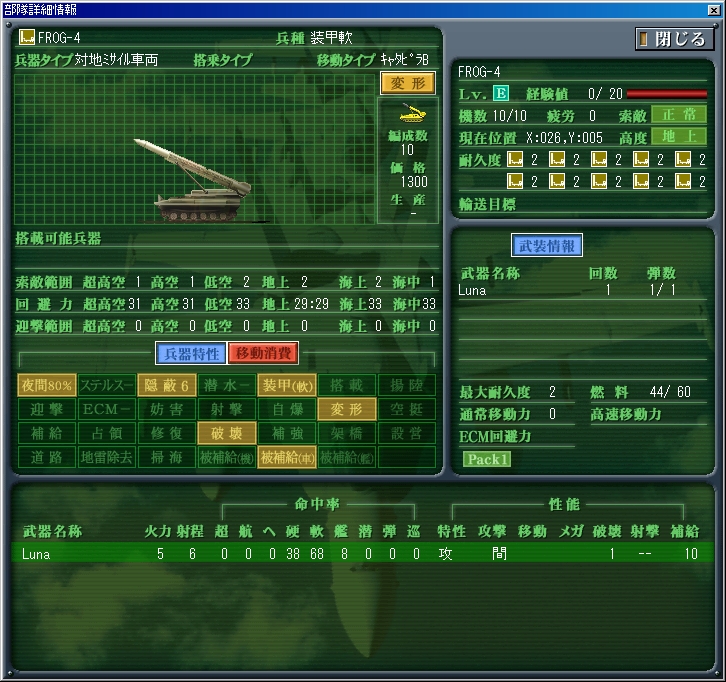Click the orange 変形 button above the formation count

(x=407, y=83)
